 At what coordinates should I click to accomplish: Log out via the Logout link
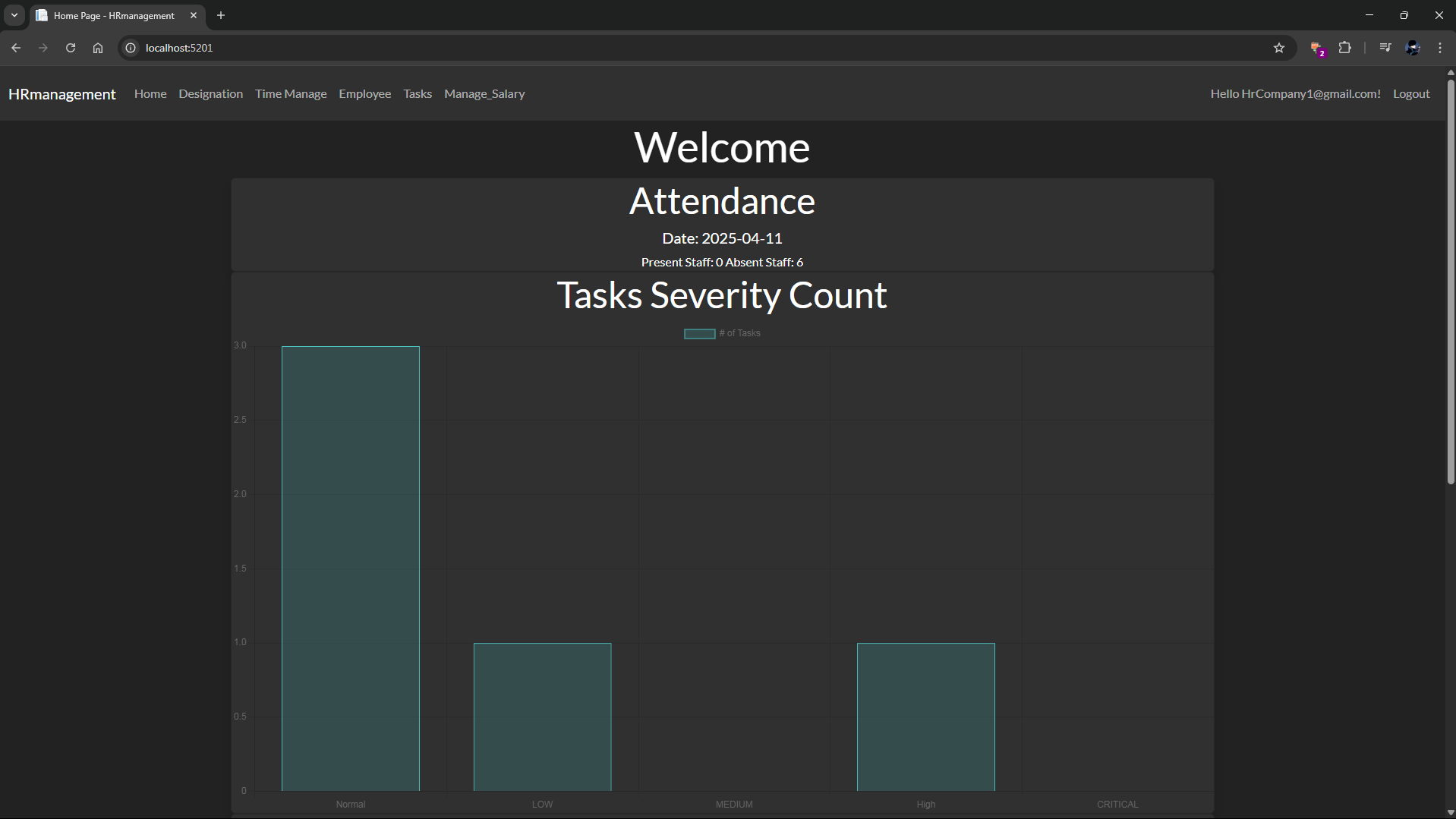point(1411,94)
